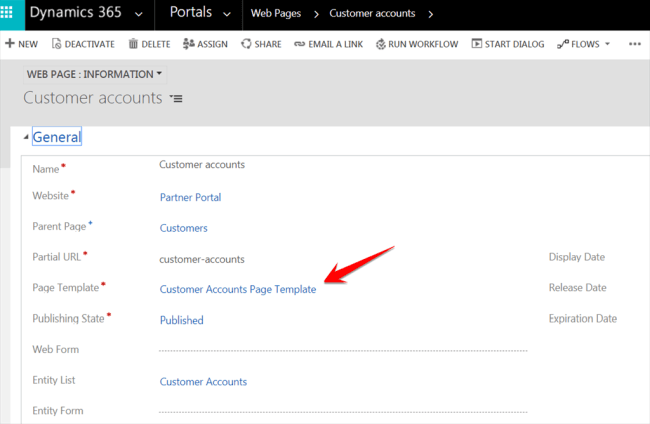Open the Published publishing state link

182,320
